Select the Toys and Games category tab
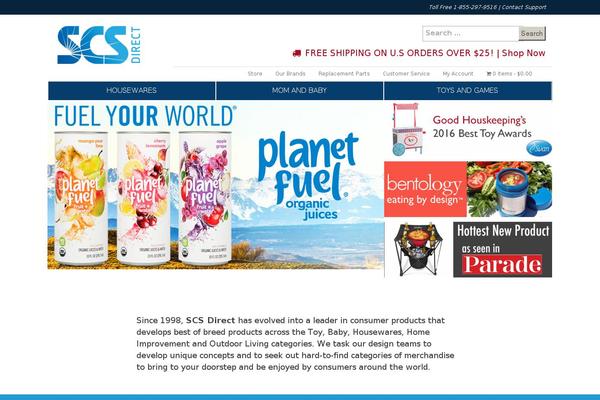The height and width of the screenshot is (400, 600). (467, 90)
